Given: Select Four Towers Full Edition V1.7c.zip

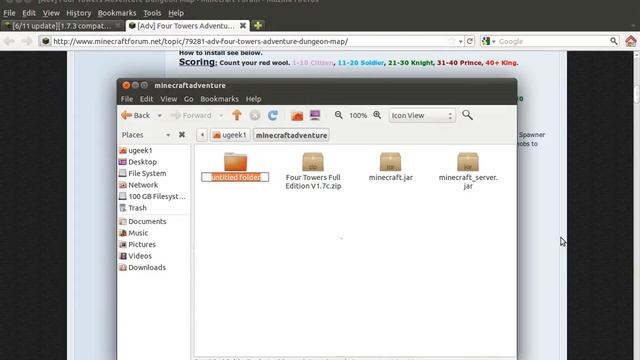Looking at the screenshot, I should pos(313,171).
